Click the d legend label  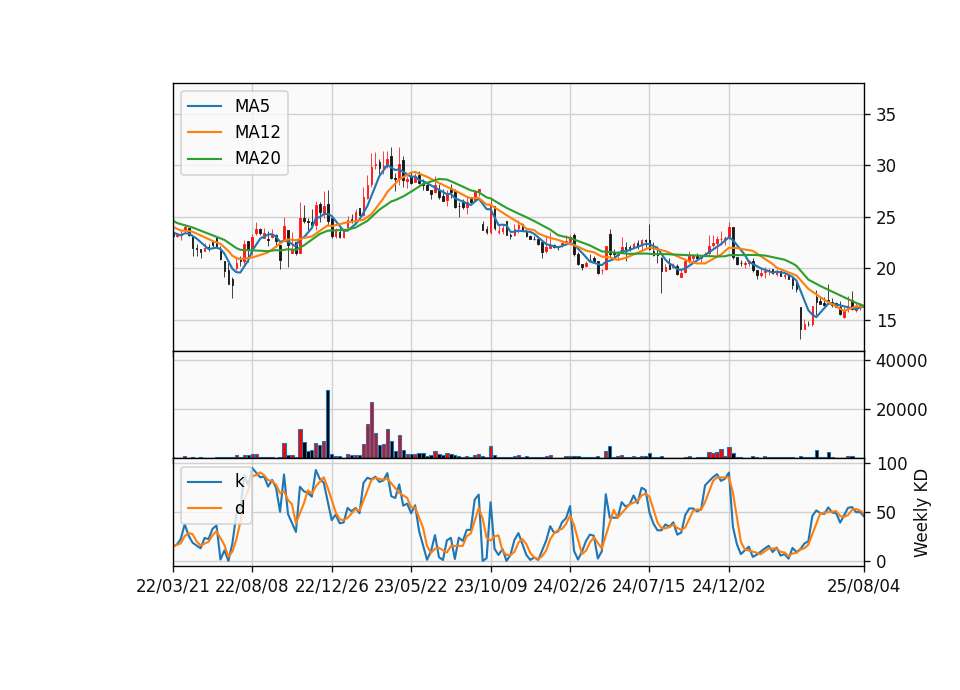click(239, 508)
